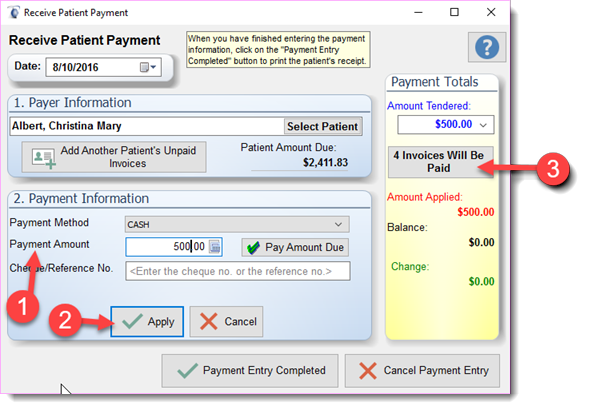Screen dimensions: 603x409
Task: Click the Amount Applied value $500.00
Action: (476, 212)
